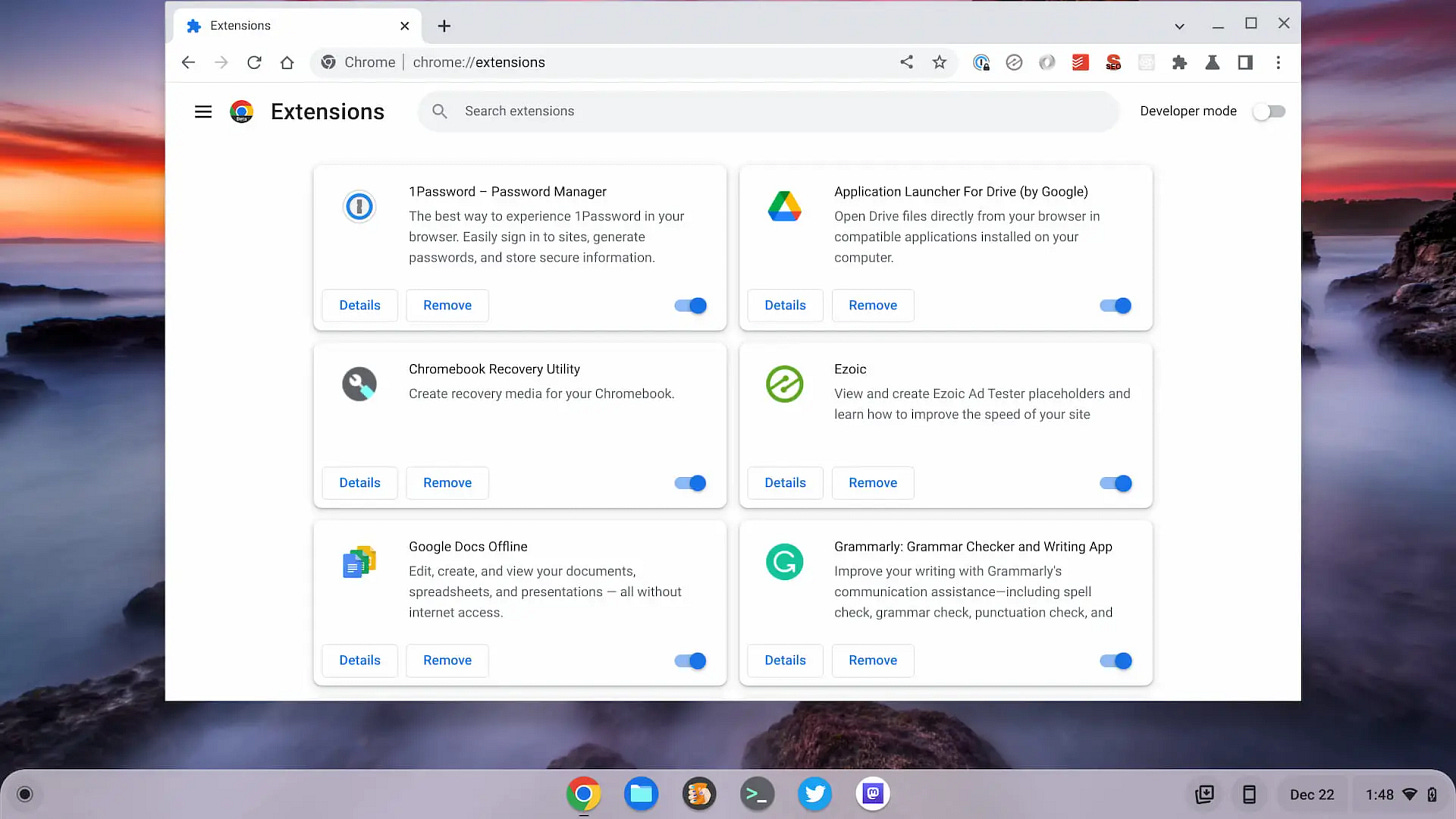Screen dimensions: 1456x819
Task: Click the Google Docs Offline icon
Action: (359, 562)
